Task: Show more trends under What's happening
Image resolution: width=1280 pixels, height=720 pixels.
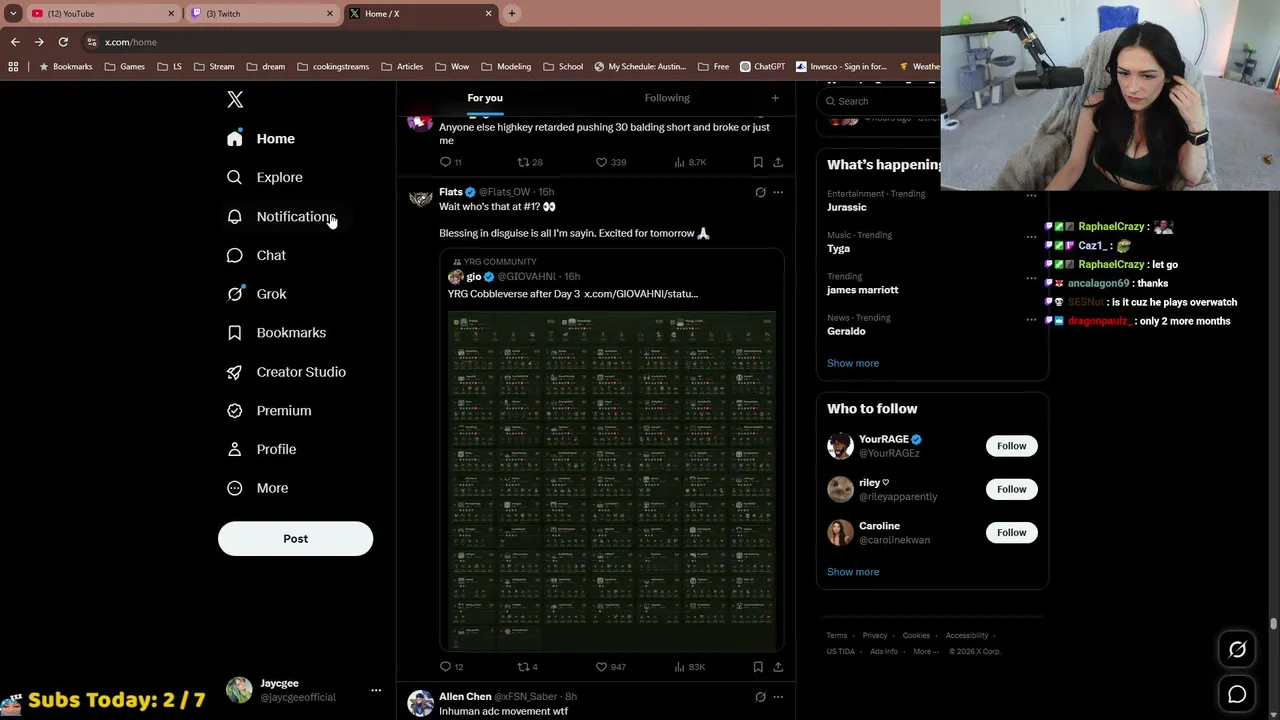Action: coord(853,363)
